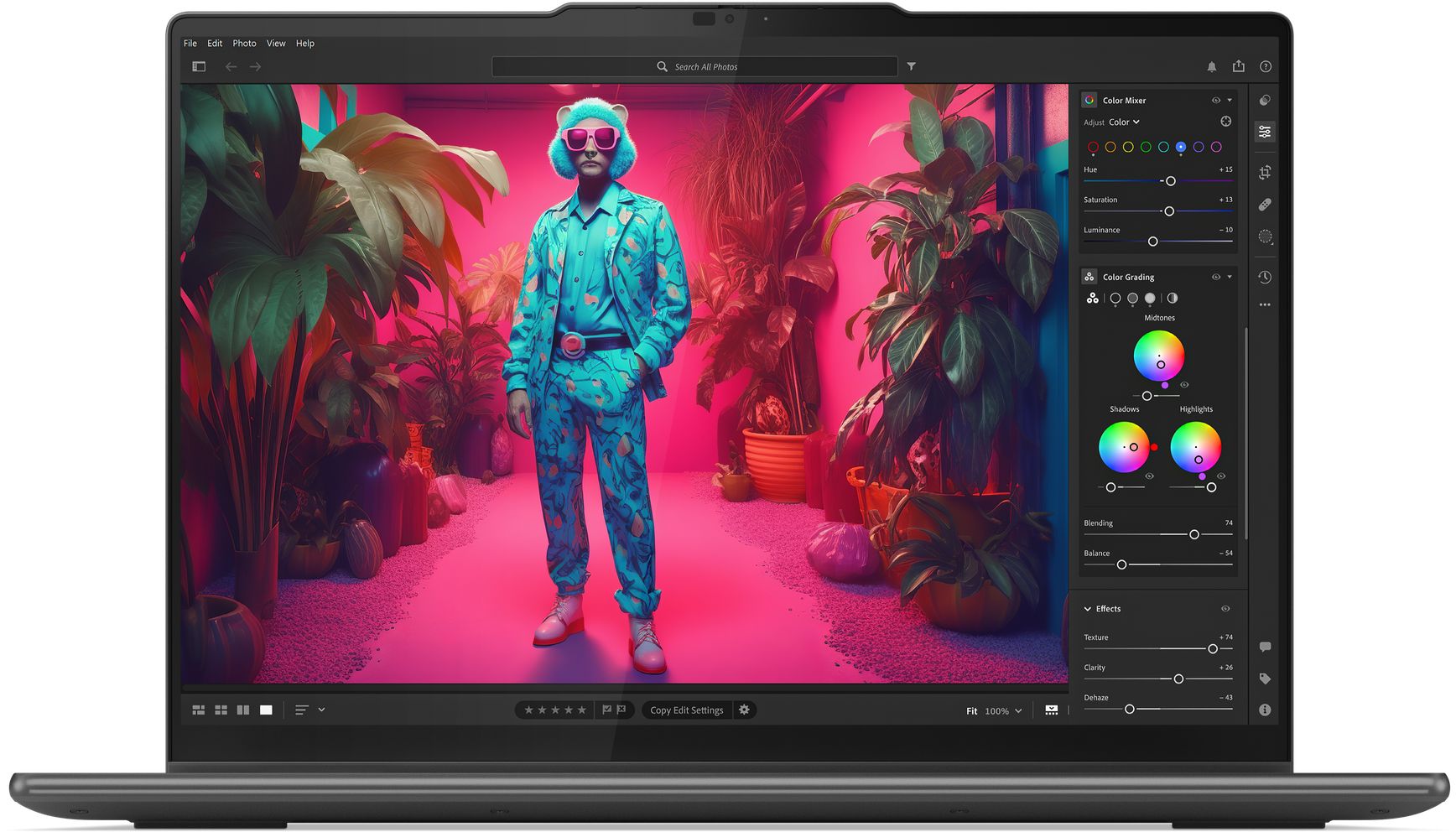Select the Healing brush tool
1456x832 pixels.
pos(1265,205)
